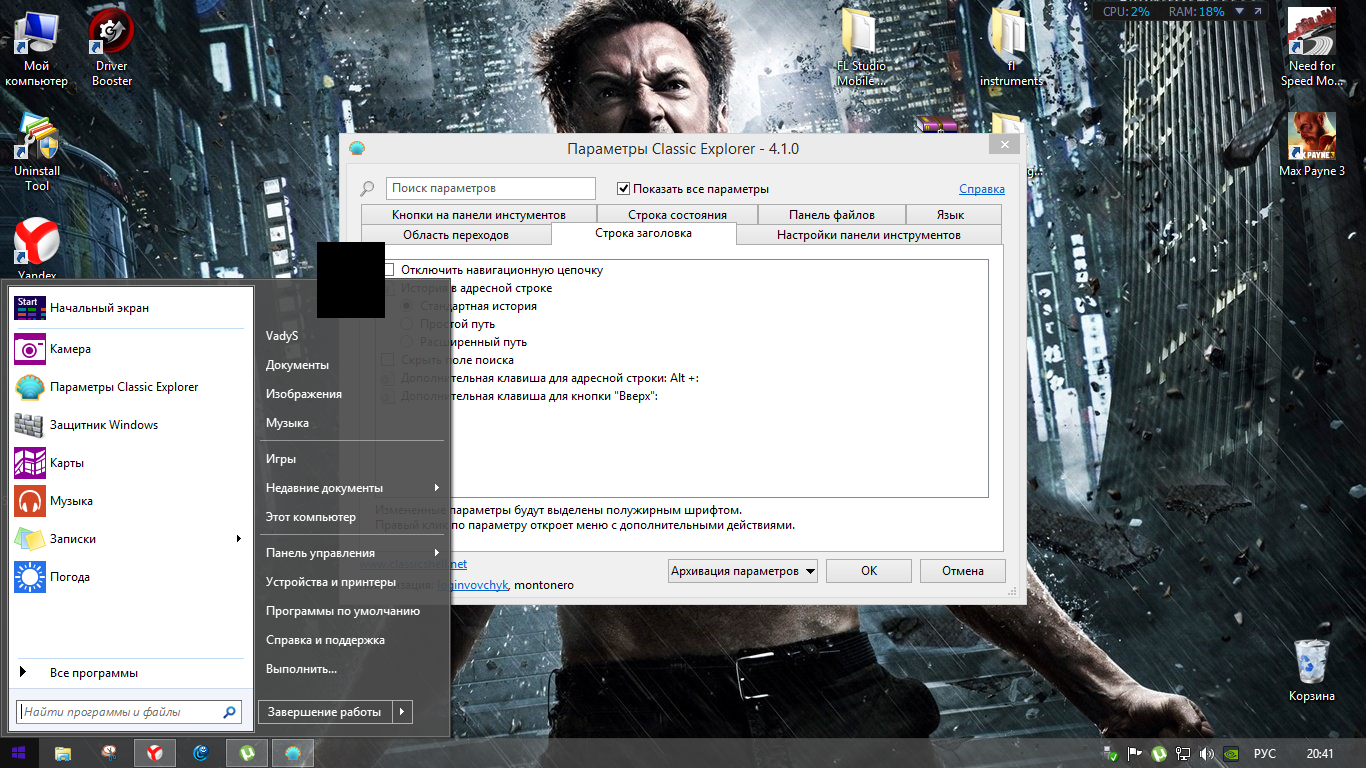Open Camera app icon in start menu
This screenshot has height=768, width=1366.
pos(30,349)
